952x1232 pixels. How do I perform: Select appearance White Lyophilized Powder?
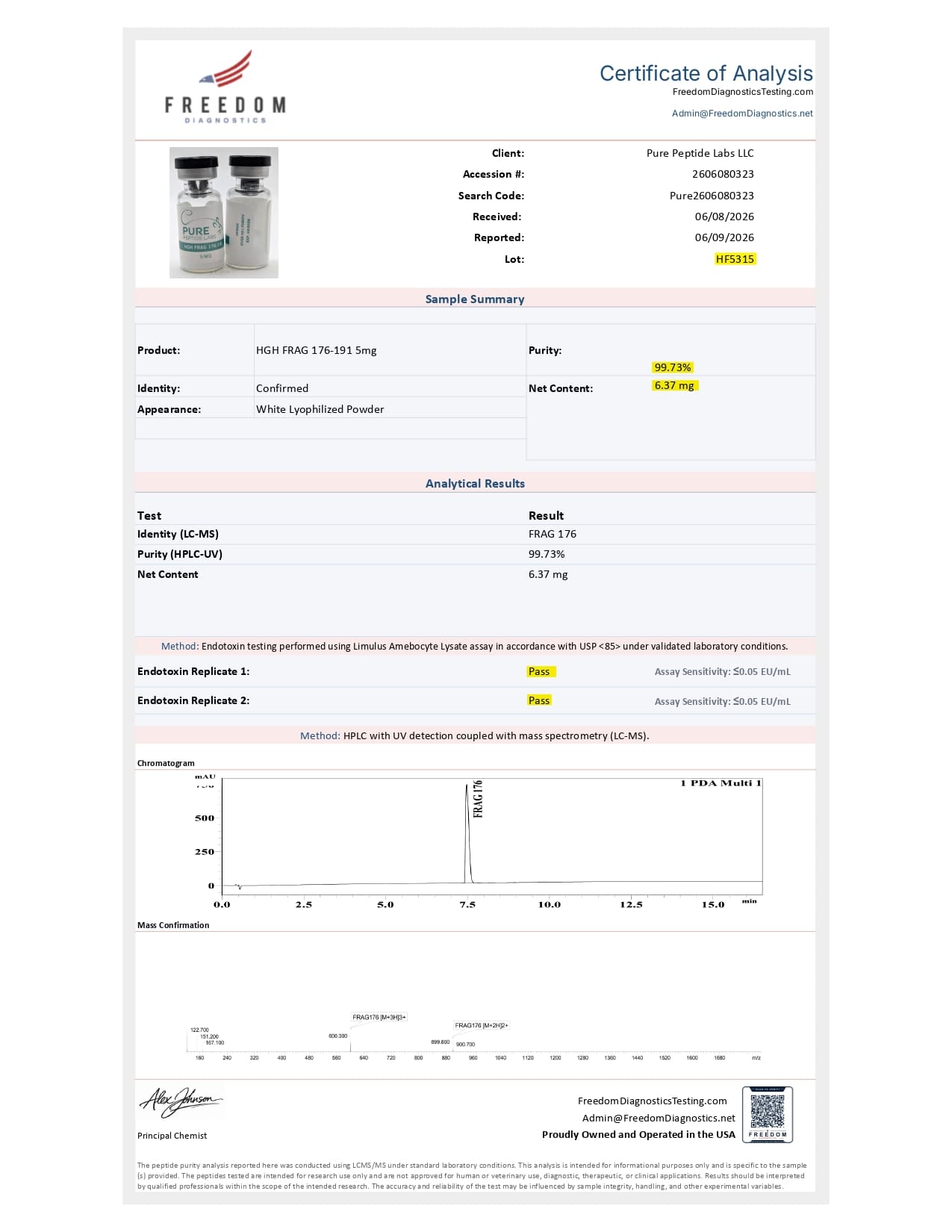pyautogui.click(x=320, y=409)
